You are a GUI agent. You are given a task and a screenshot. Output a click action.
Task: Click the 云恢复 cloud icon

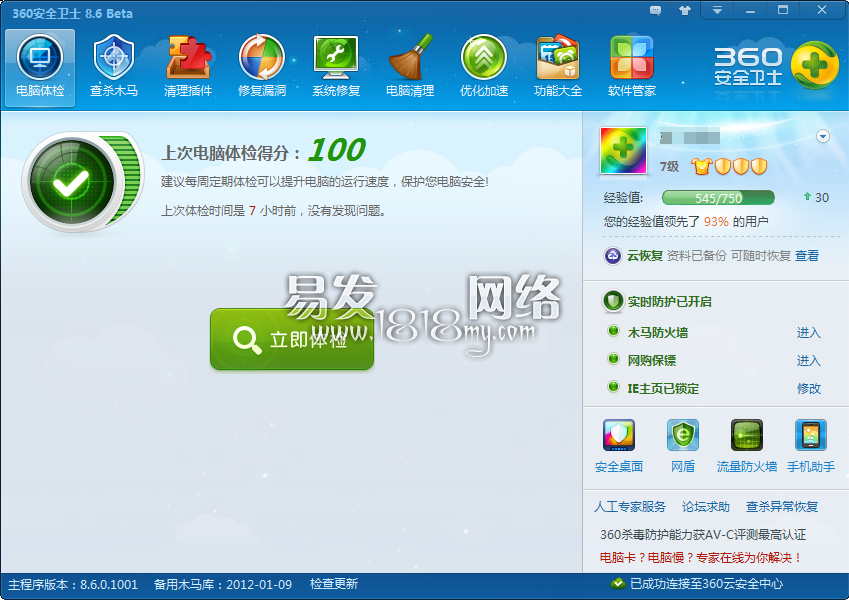612,256
